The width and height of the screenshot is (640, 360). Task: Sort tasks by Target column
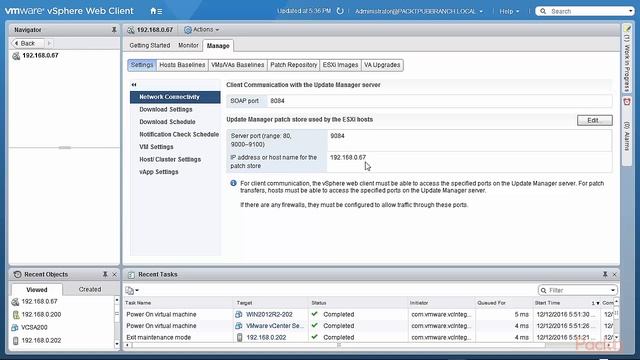(x=244, y=303)
